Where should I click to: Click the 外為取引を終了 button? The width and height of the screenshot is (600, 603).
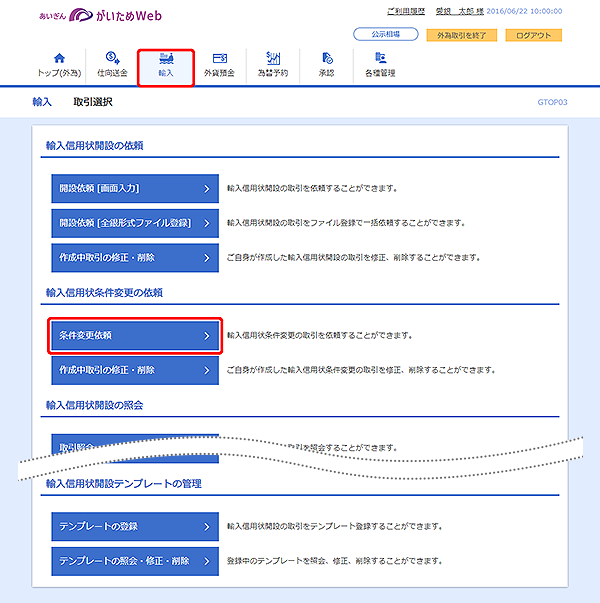pos(462,35)
